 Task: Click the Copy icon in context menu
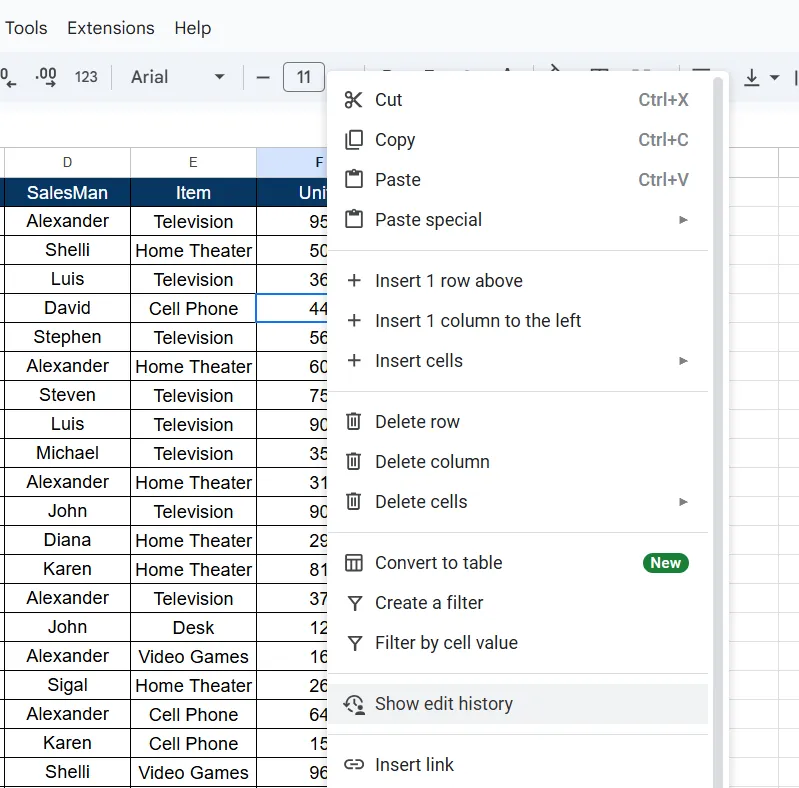tap(354, 140)
